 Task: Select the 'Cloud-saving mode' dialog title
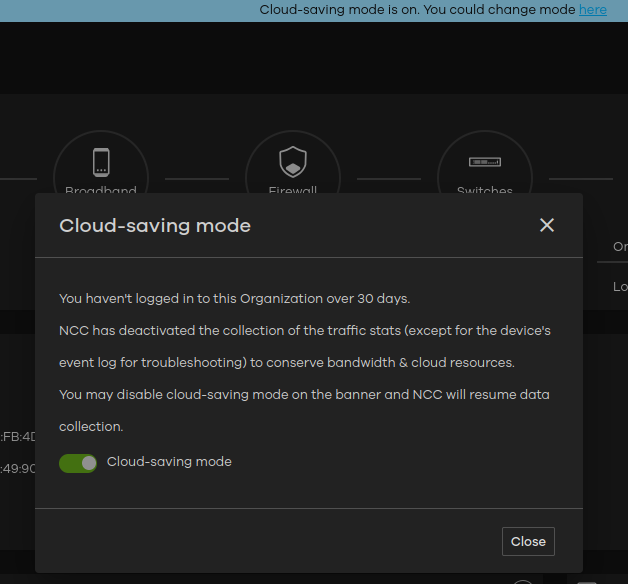(x=155, y=226)
